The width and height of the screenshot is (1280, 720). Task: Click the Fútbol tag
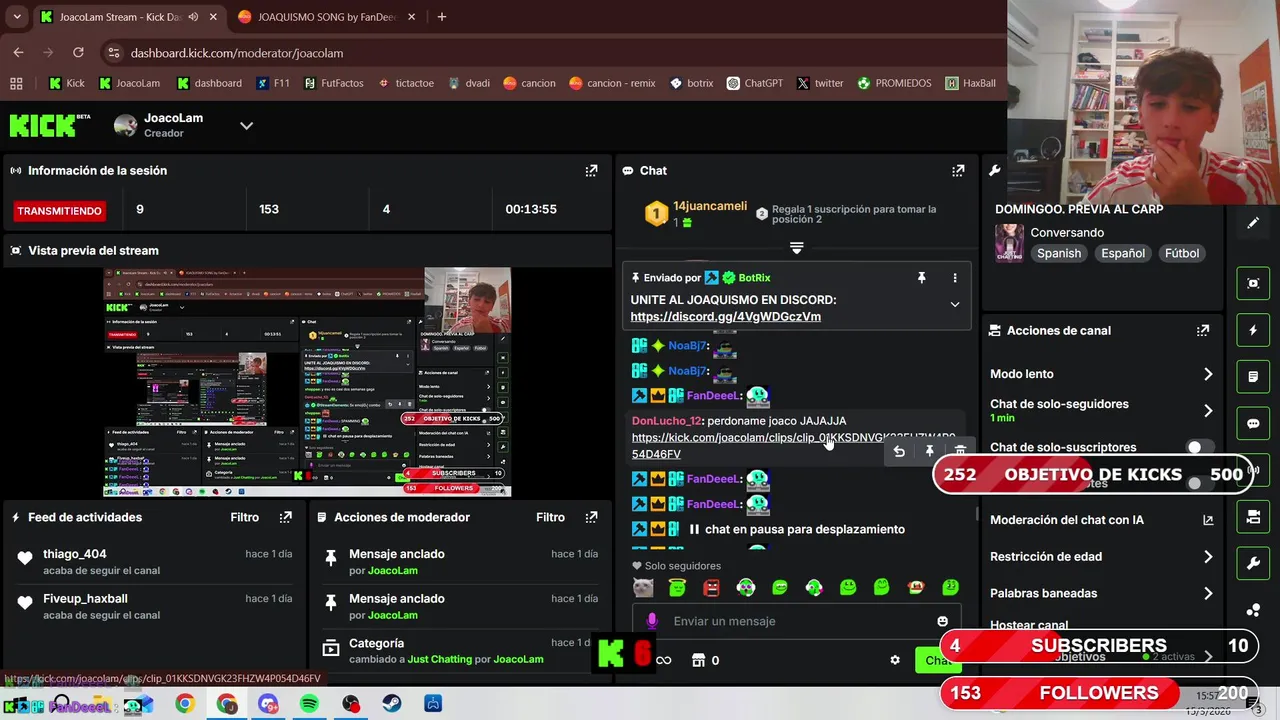coord(1181,253)
